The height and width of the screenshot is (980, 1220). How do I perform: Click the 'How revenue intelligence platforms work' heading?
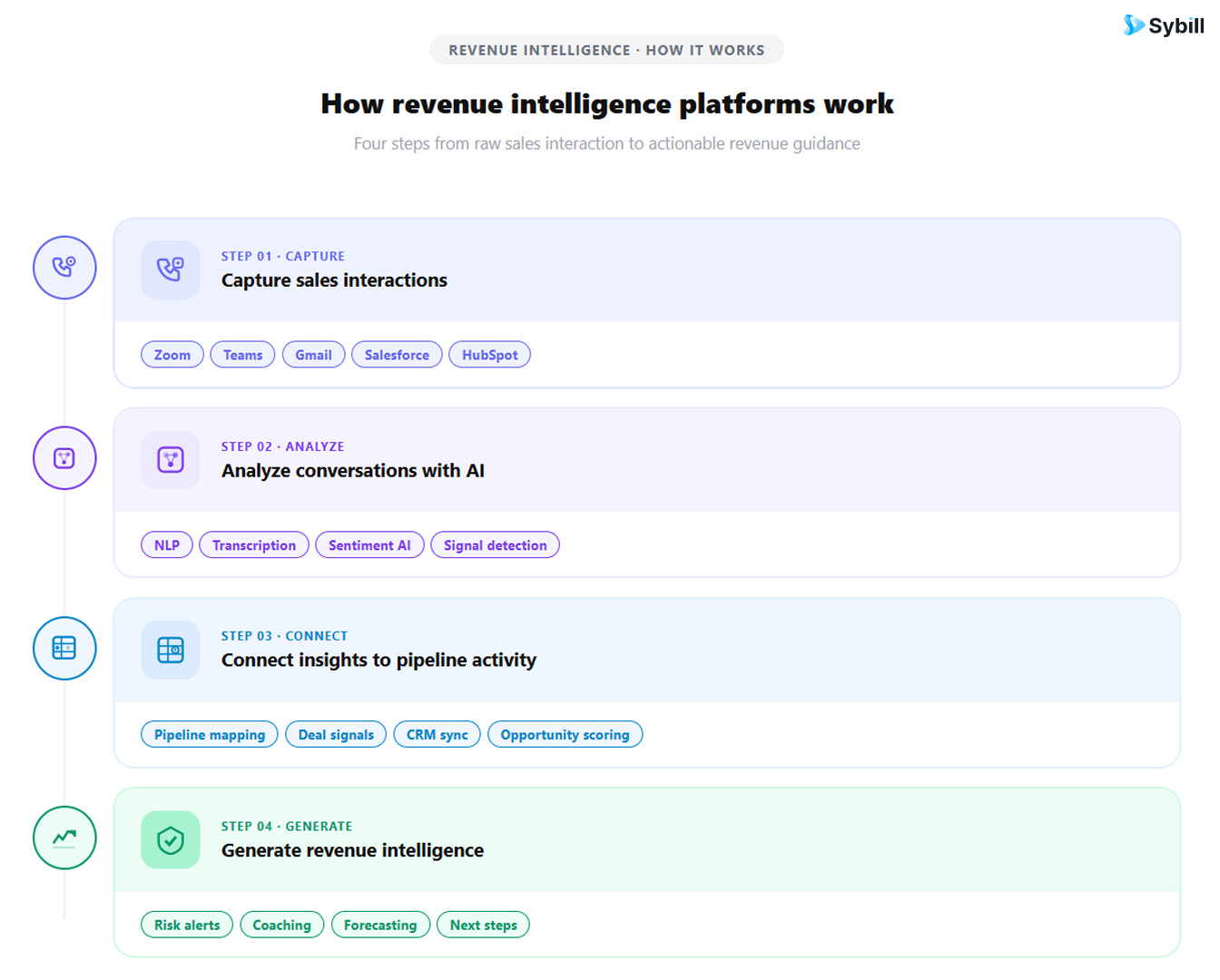click(x=606, y=104)
